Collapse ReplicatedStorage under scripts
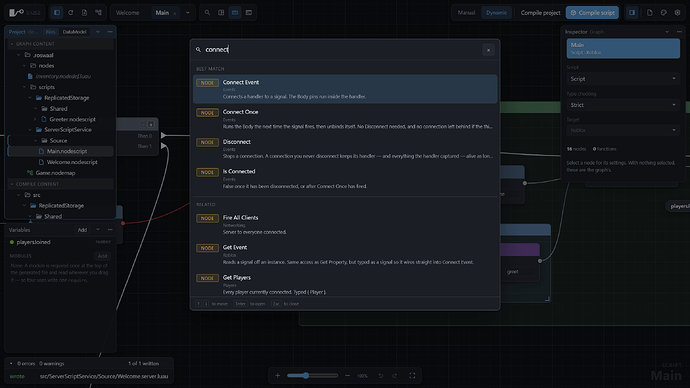Viewport: 690px width, 388px height. [x=30, y=98]
